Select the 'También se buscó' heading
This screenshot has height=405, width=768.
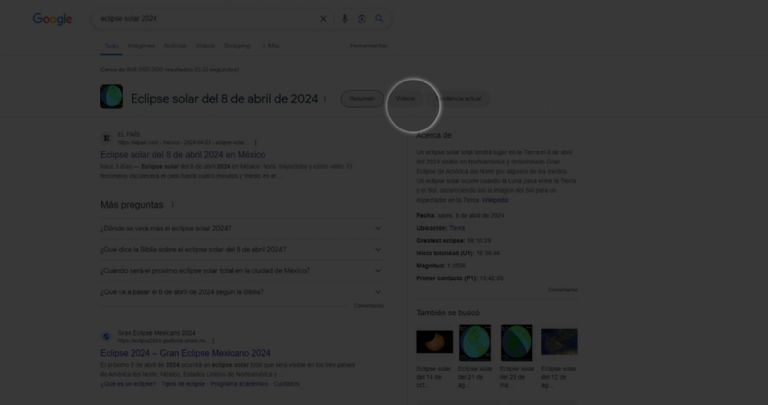pos(448,312)
